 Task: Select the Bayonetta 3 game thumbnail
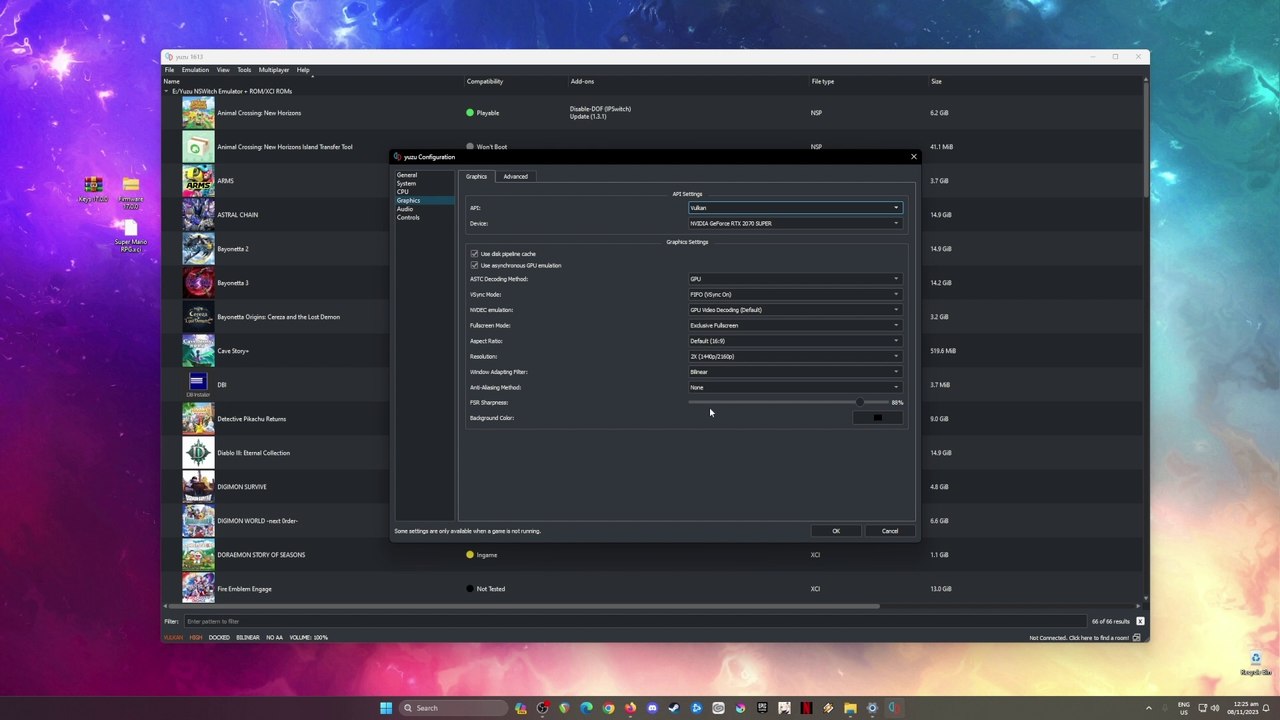point(198,283)
